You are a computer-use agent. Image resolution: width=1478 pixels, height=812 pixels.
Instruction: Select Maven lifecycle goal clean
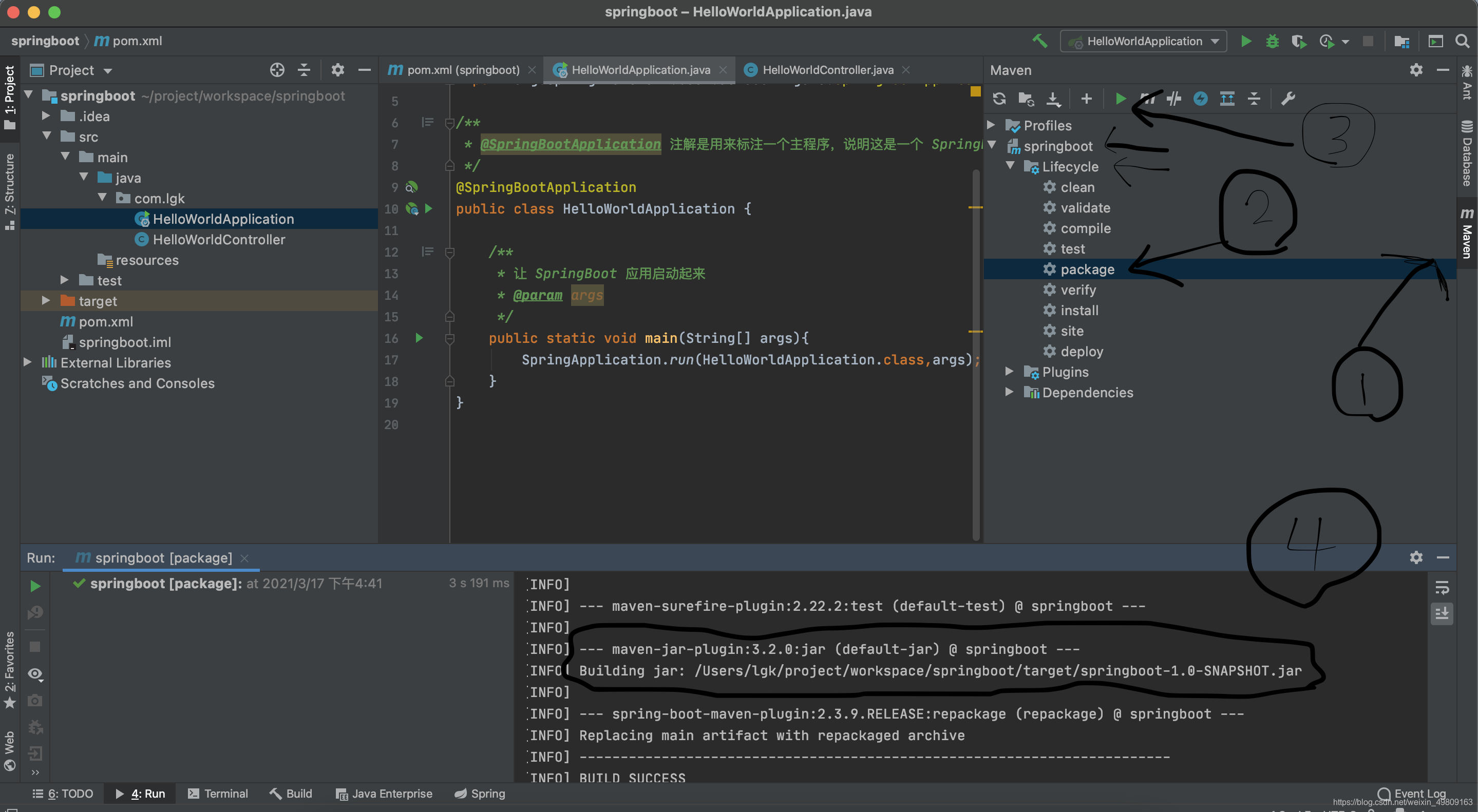tap(1077, 187)
